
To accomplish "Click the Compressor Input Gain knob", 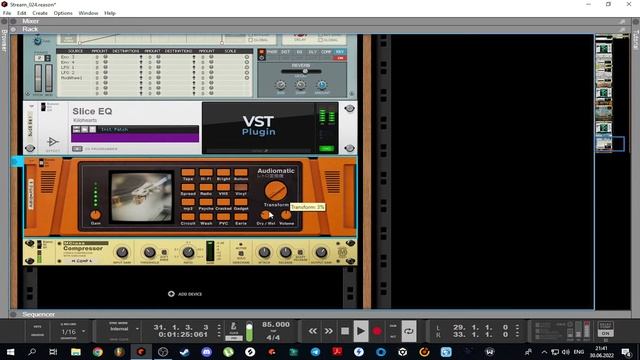I will point(122,252).
